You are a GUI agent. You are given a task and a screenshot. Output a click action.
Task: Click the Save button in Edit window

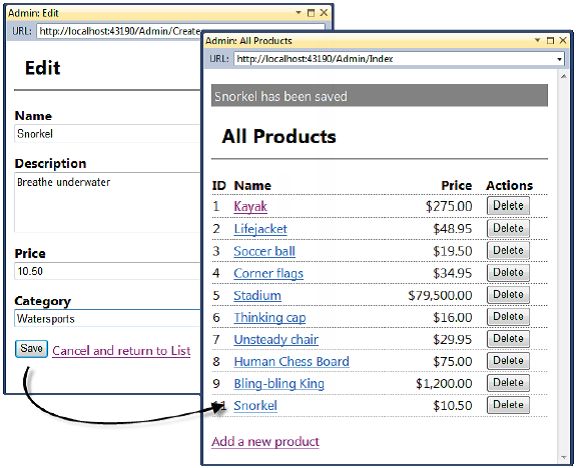[x=31, y=349]
